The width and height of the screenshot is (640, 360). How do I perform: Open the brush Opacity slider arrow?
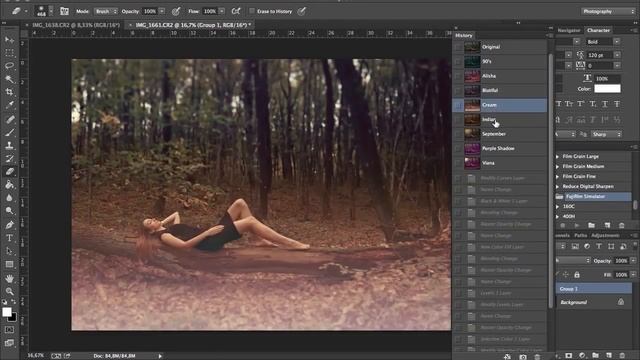click(162, 11)
